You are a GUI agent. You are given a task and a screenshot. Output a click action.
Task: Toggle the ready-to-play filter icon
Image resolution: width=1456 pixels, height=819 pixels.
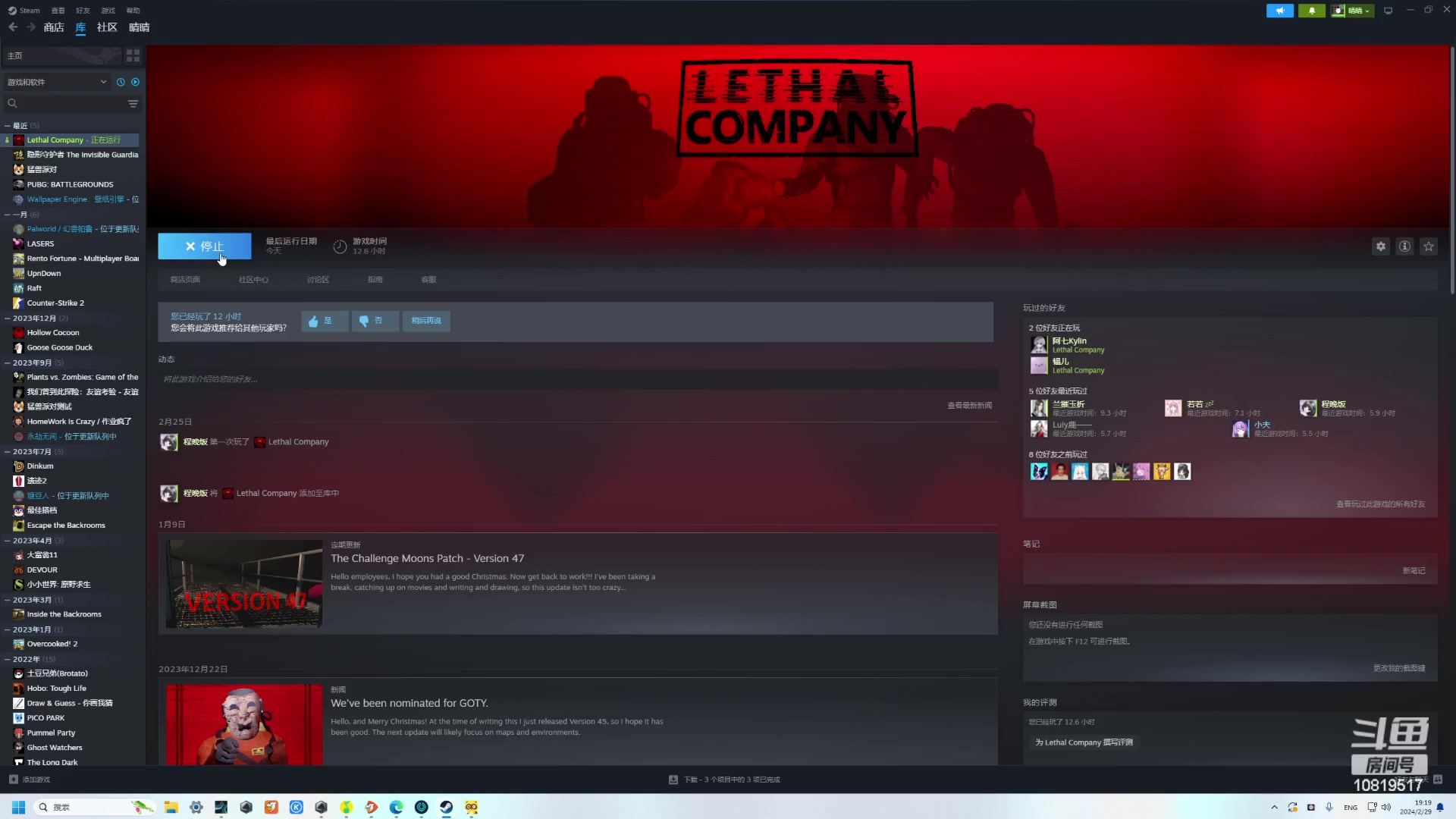pyautogui.click(x=136, y=82)
